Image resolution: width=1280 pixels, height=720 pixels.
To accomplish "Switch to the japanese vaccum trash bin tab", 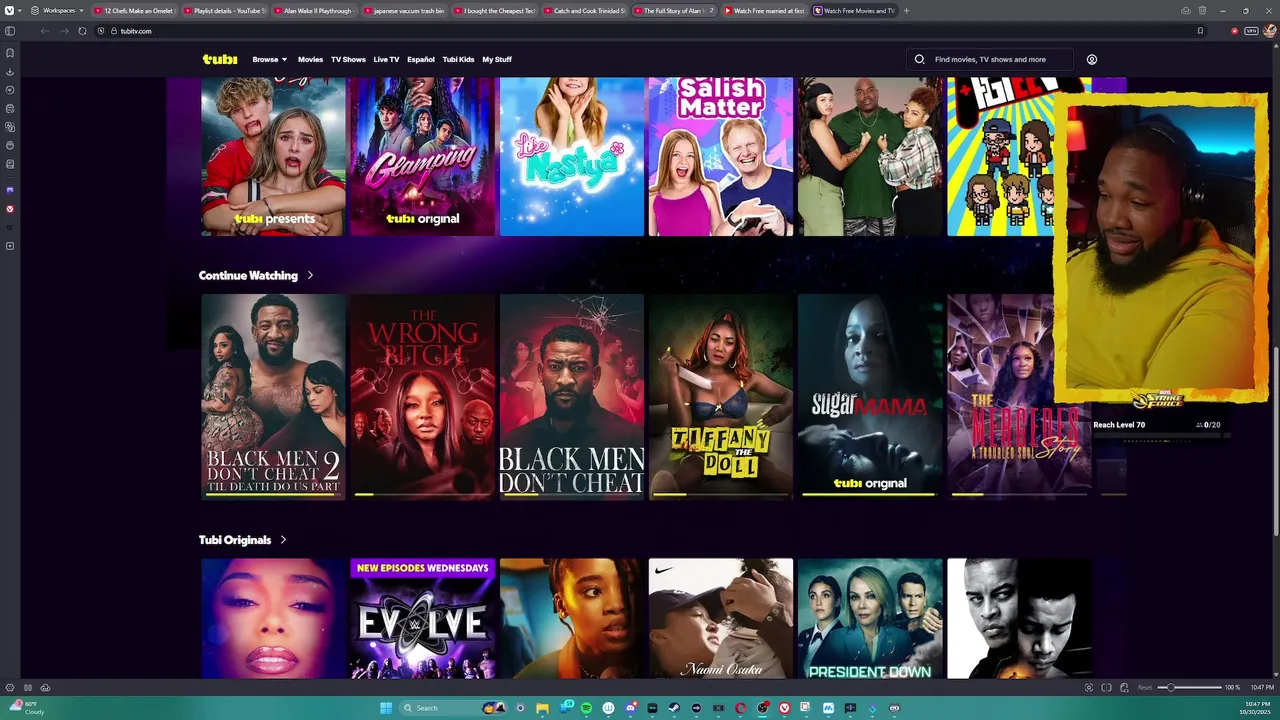I will tap(404, 11).
